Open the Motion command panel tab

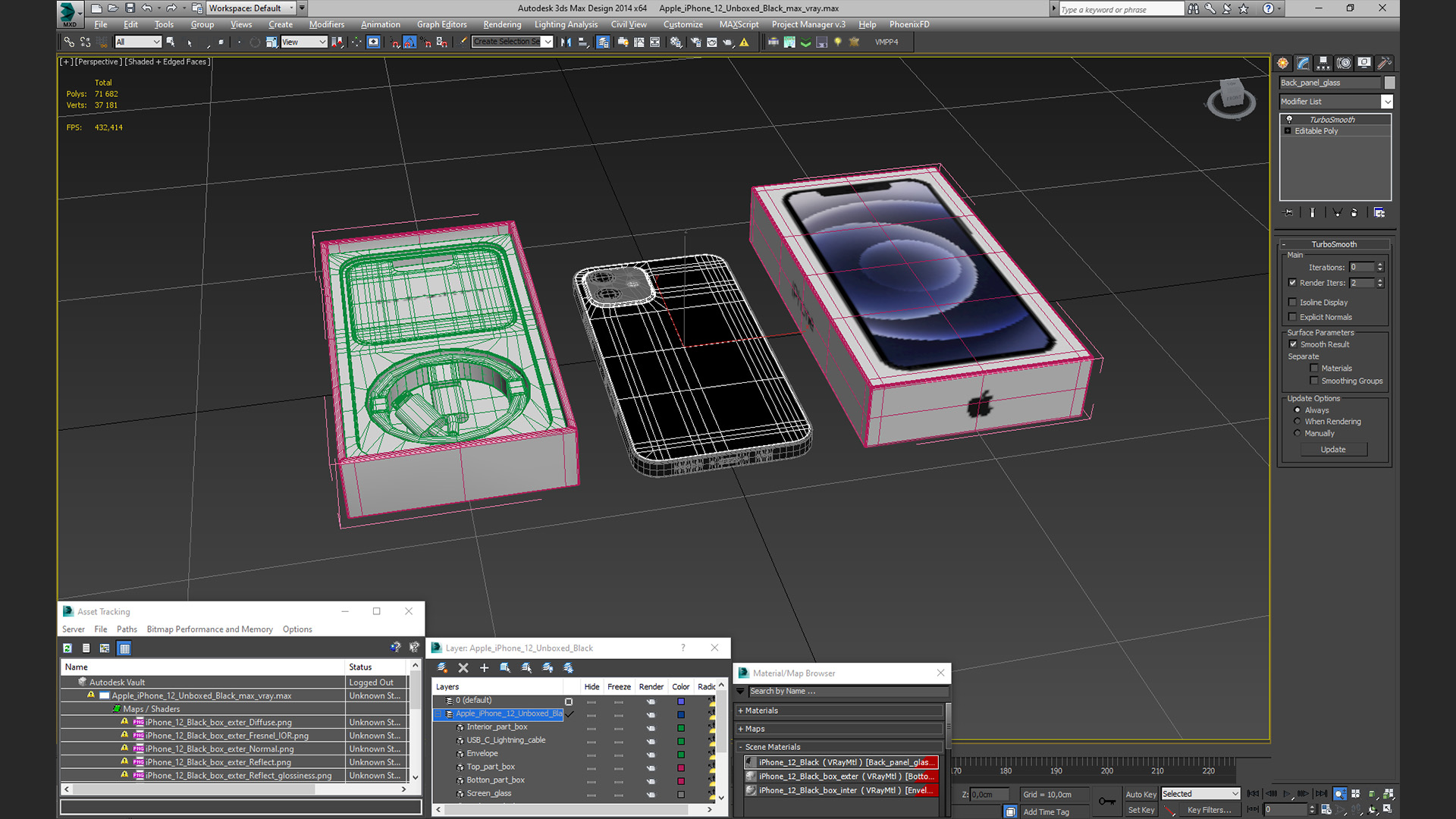1344,63
